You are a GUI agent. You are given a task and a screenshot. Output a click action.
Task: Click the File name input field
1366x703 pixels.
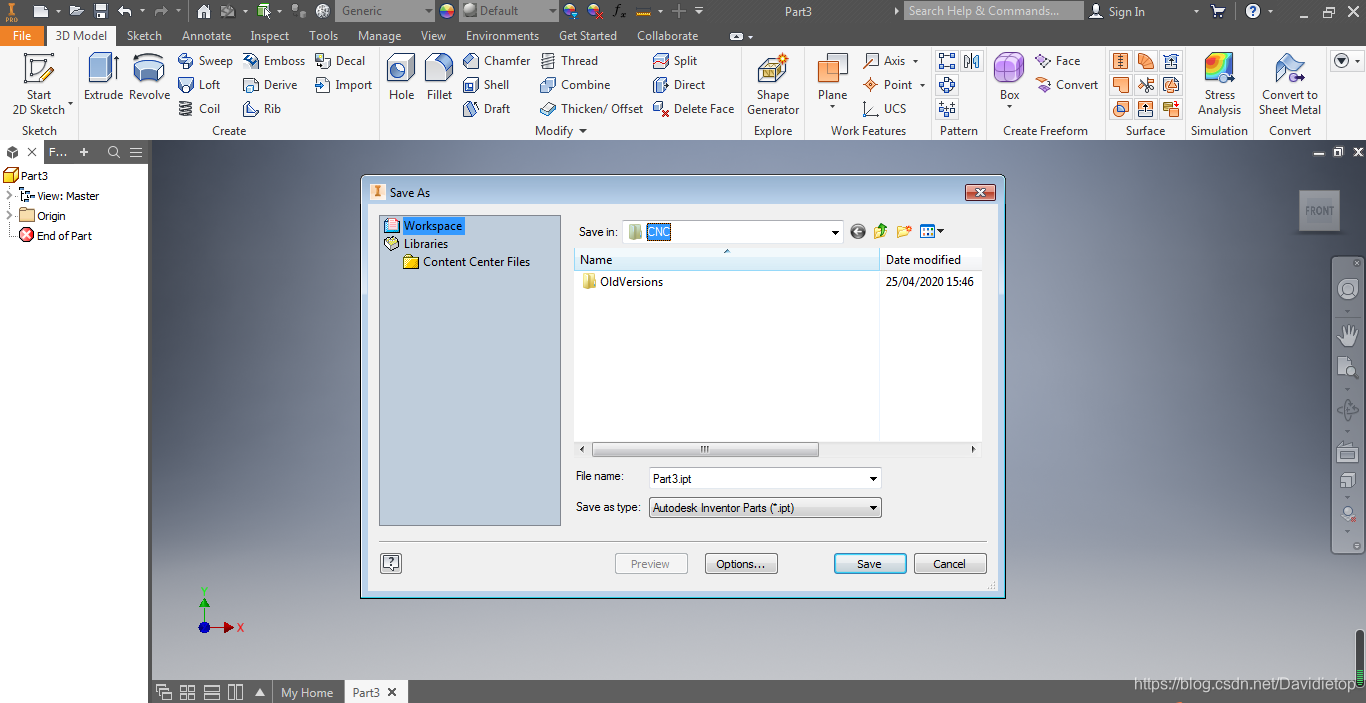pos(758,479)
